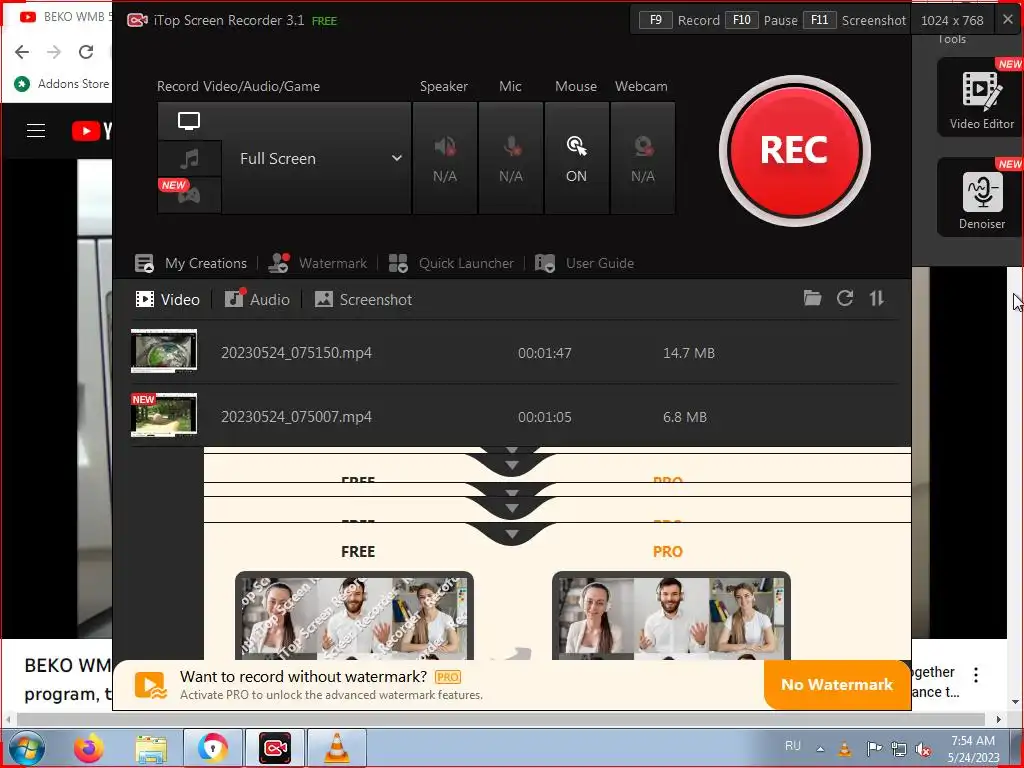
Task: Start recording with the big REC button
Action: (x=794, y=151)
